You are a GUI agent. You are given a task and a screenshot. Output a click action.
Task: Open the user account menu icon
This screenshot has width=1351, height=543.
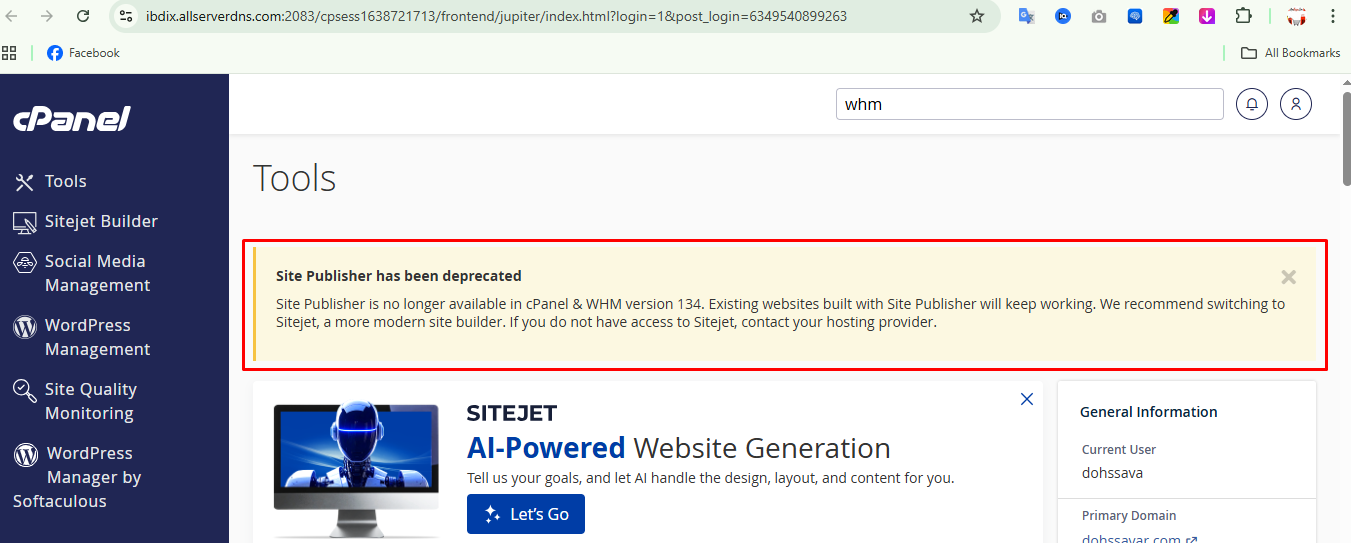tap(1296, 104)
